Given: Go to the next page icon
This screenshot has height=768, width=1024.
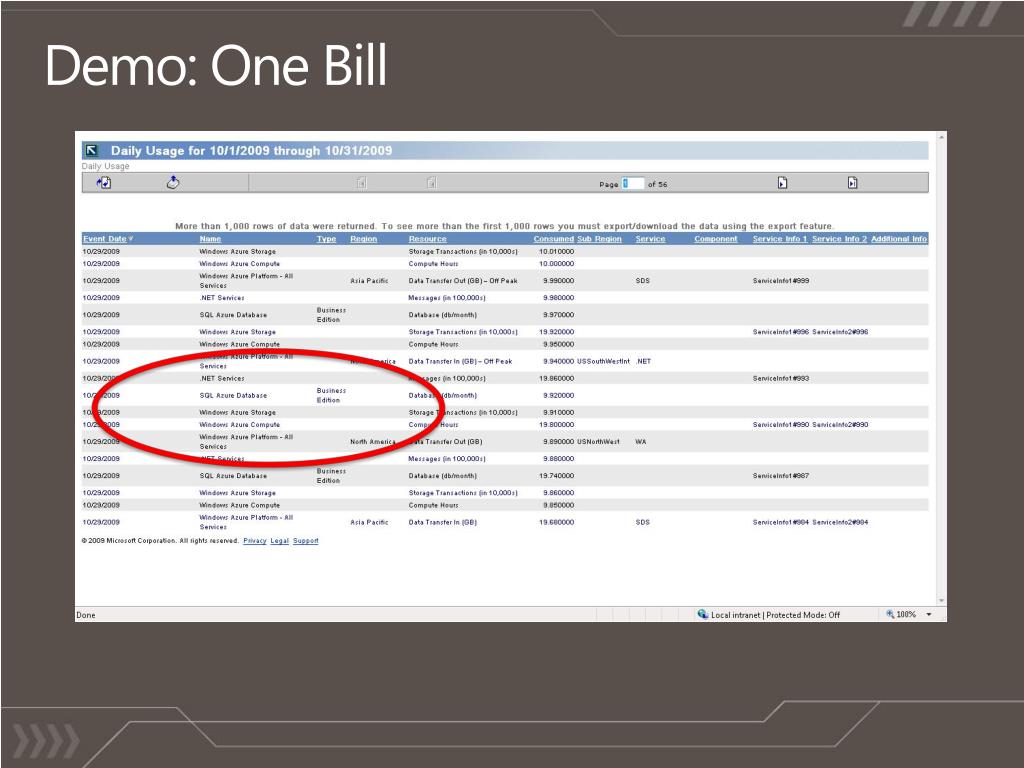Looking at the screenshot, I should (782, 183).
